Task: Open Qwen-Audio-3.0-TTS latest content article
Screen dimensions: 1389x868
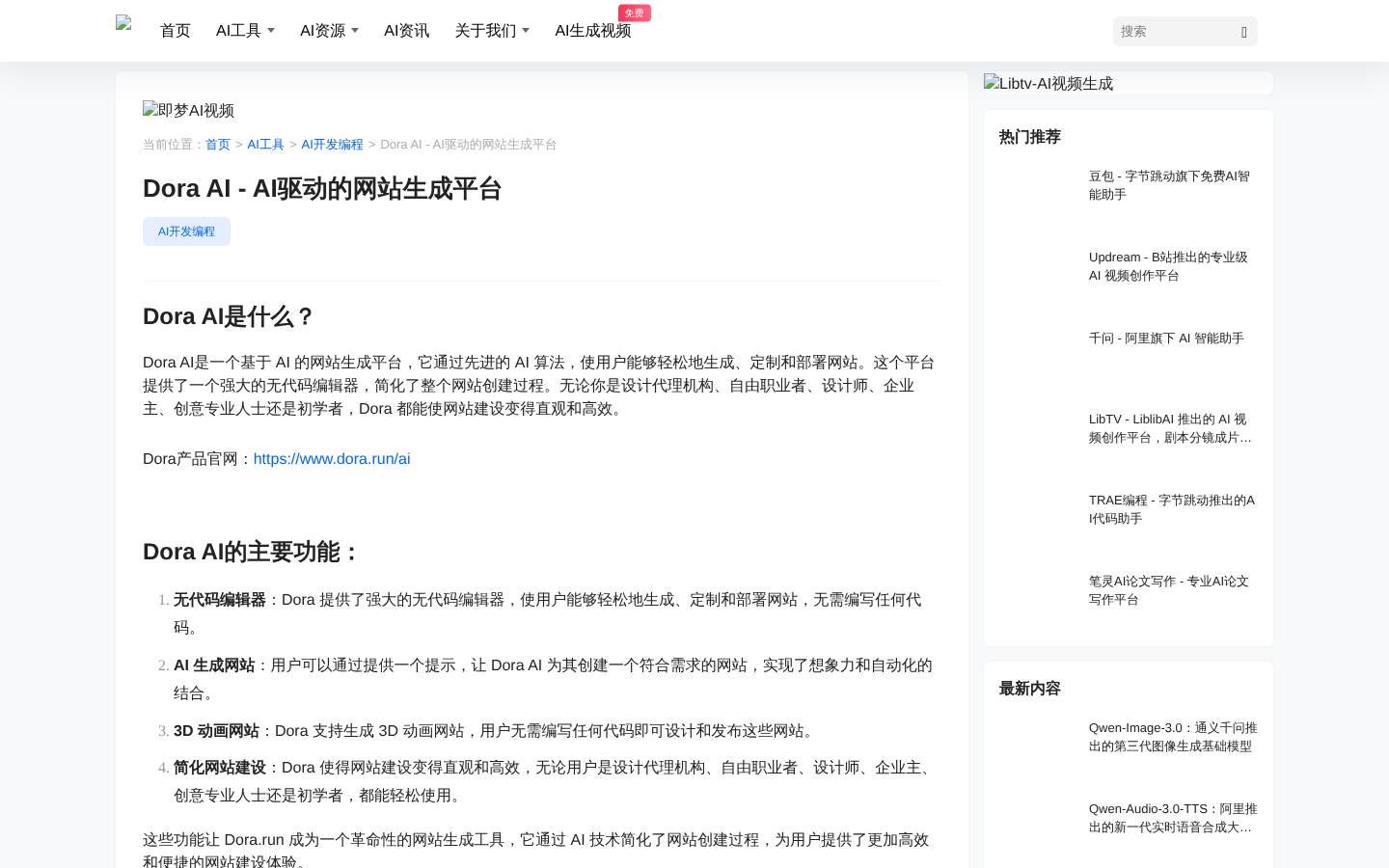Action: pyautogui.click(x=1172, y=818)
